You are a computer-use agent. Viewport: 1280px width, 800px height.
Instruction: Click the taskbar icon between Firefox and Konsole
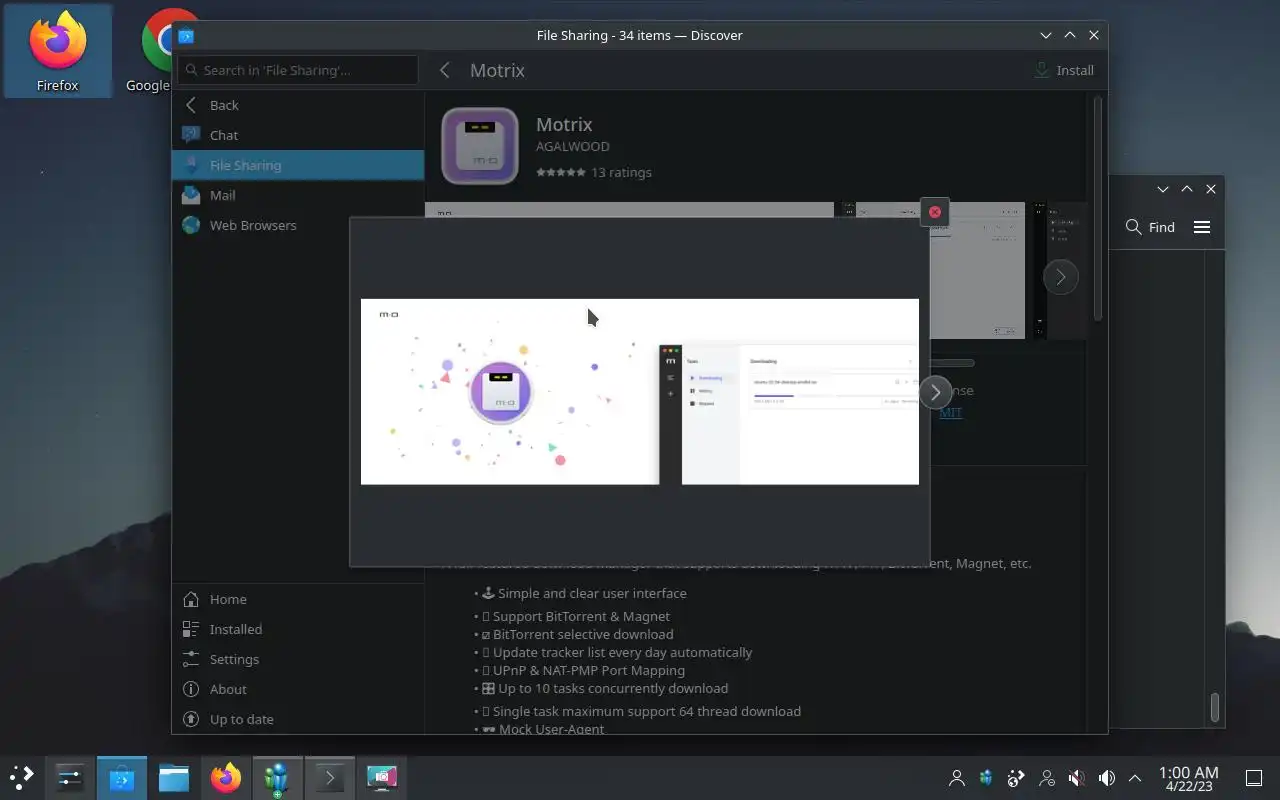coord(277,777)
